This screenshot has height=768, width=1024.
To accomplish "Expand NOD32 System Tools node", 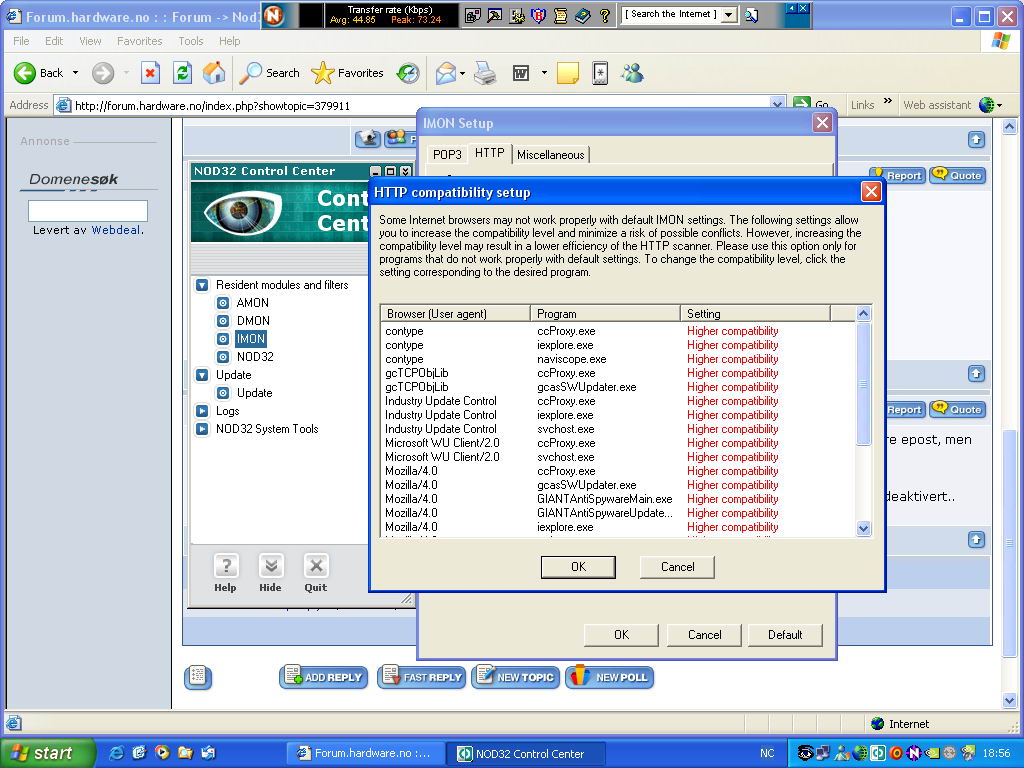I will pyautogui.click(x=202, y=429).
